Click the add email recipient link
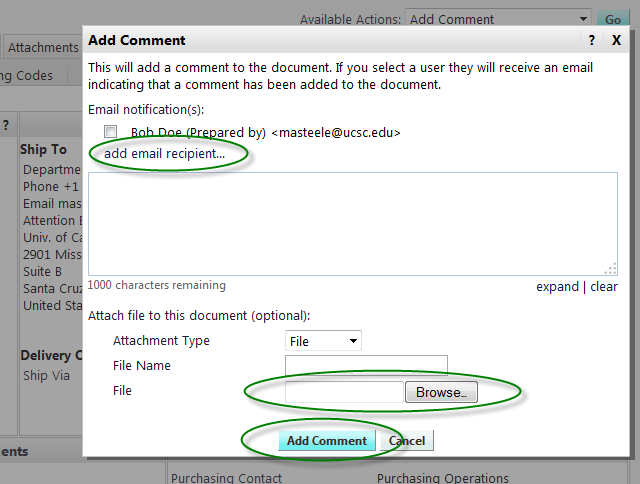Image resolution: width=640 pixels, height=484 pixels. [x=164, y=153]
